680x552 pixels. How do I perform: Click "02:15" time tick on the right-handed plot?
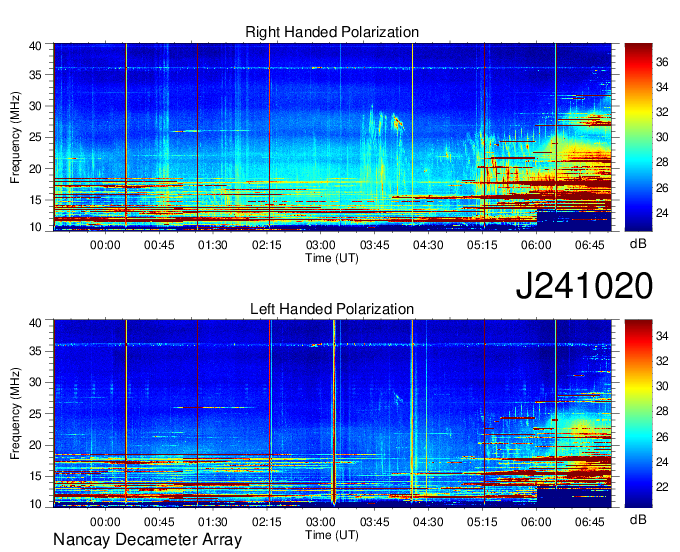pos(267,245)
